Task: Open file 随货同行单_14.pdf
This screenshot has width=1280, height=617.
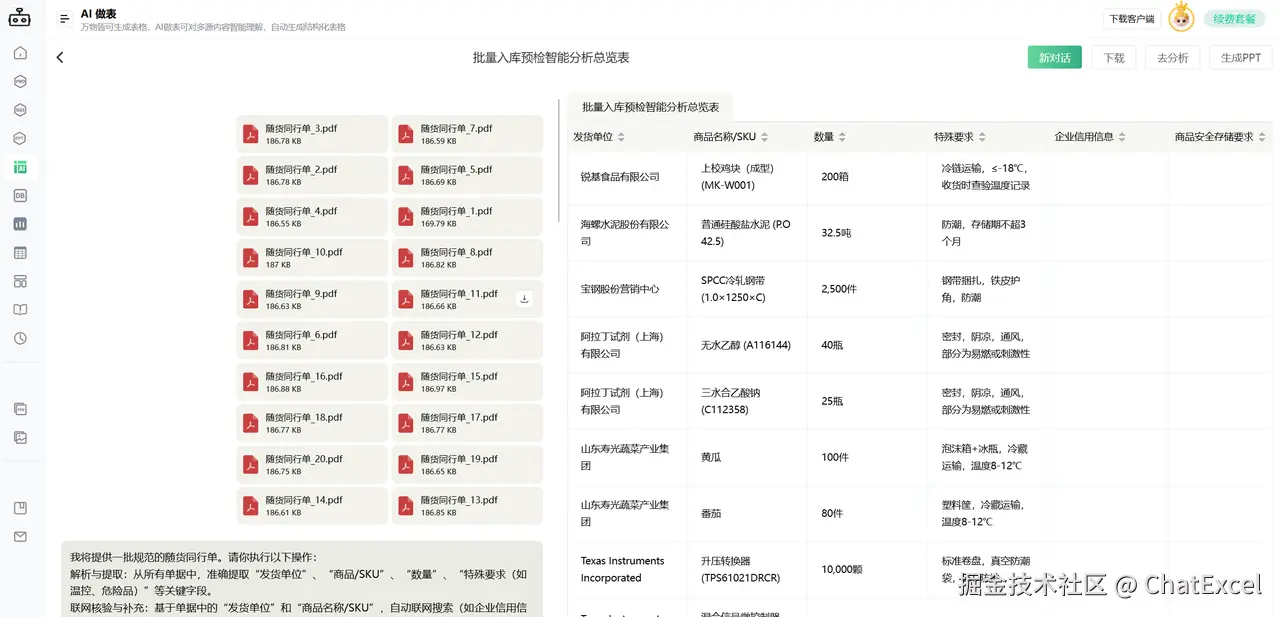Action: [312, 506]
